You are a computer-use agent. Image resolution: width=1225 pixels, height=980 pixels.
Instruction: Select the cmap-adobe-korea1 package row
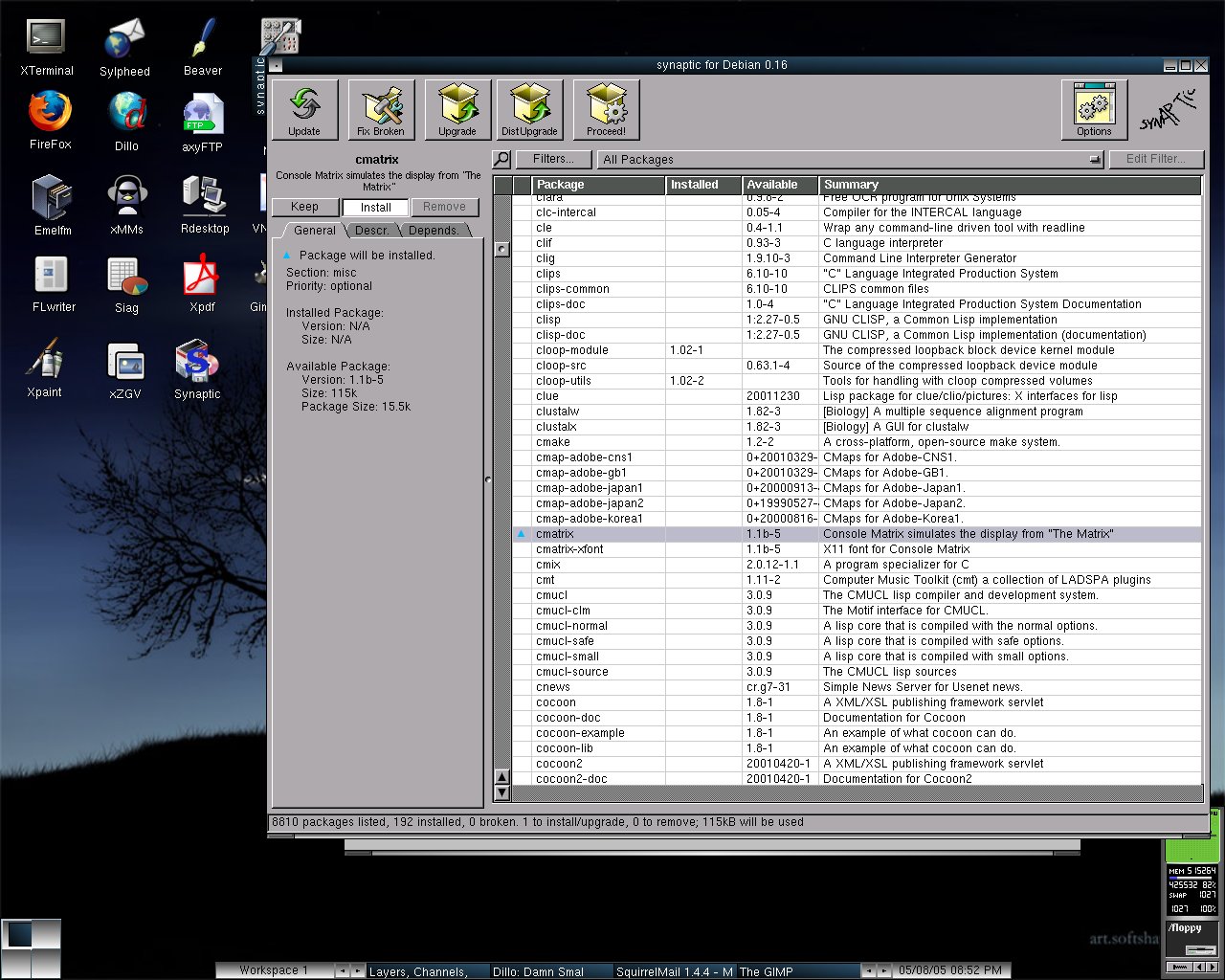[x=857, y=519]
